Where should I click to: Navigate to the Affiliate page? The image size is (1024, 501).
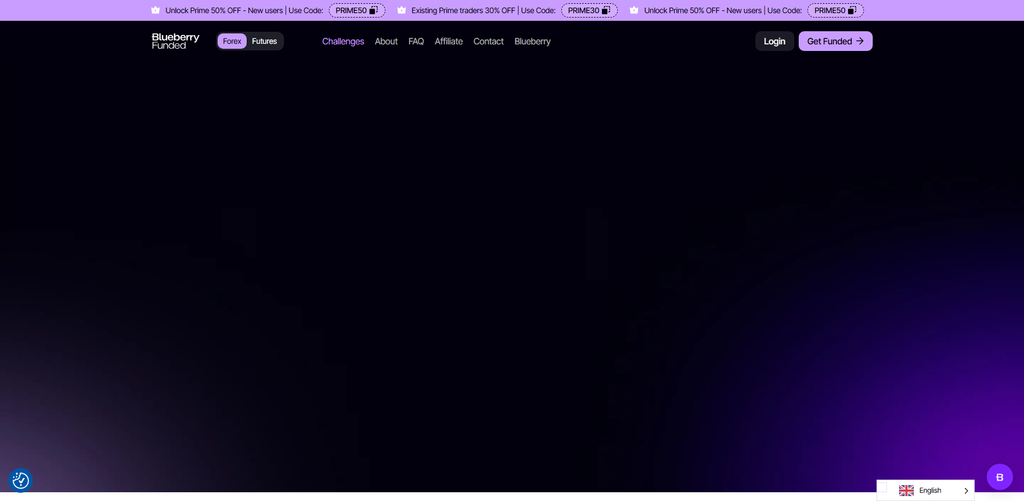tap(449, 41)
